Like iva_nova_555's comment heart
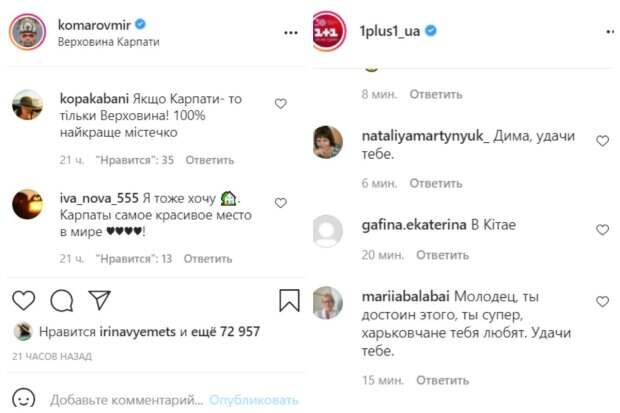This screenshot has height=413, width=620. pos(281,203)
